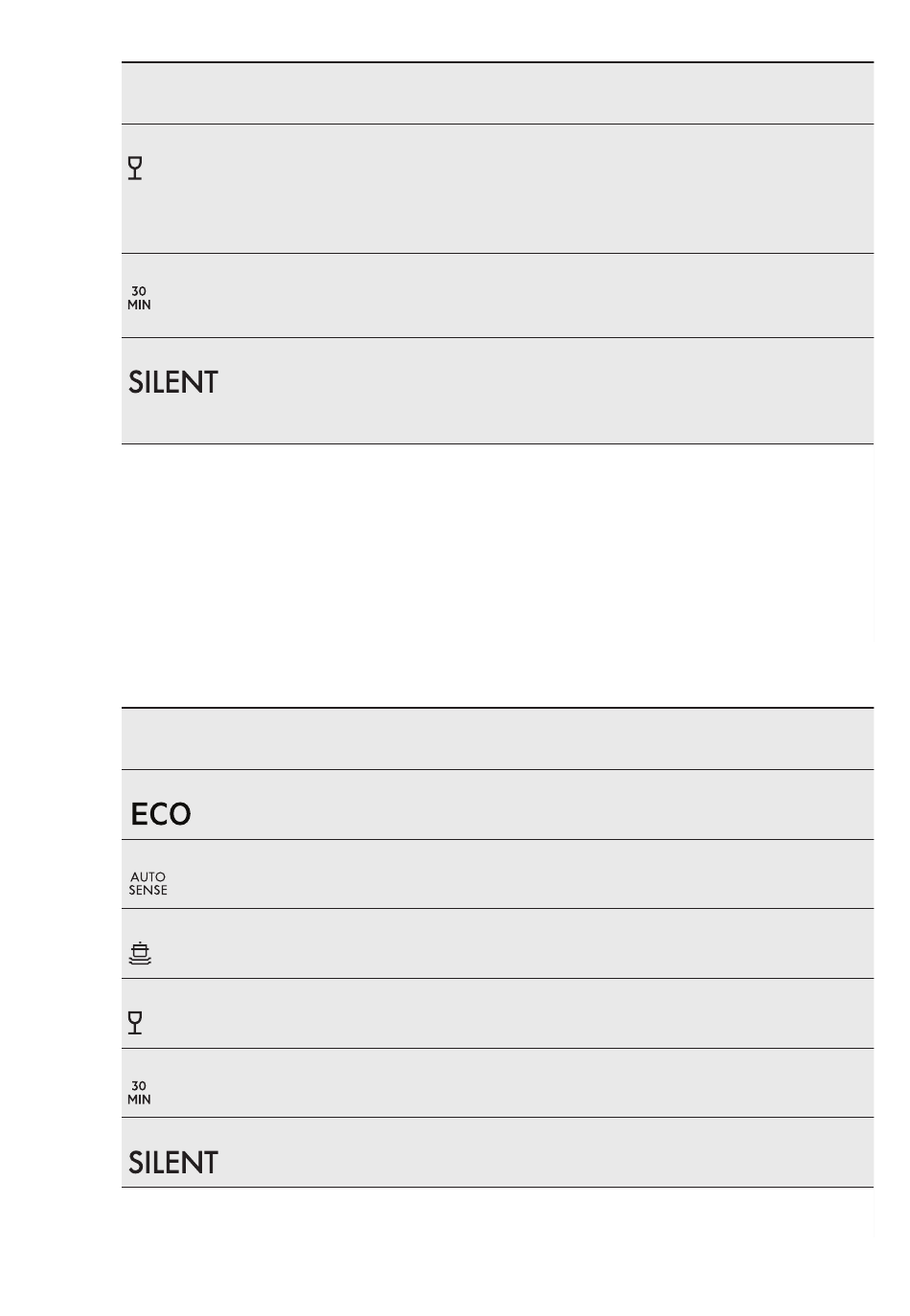Click the wine glass icon in the upper table
This screenshot has height=1316, width=910.
point(135,169)
